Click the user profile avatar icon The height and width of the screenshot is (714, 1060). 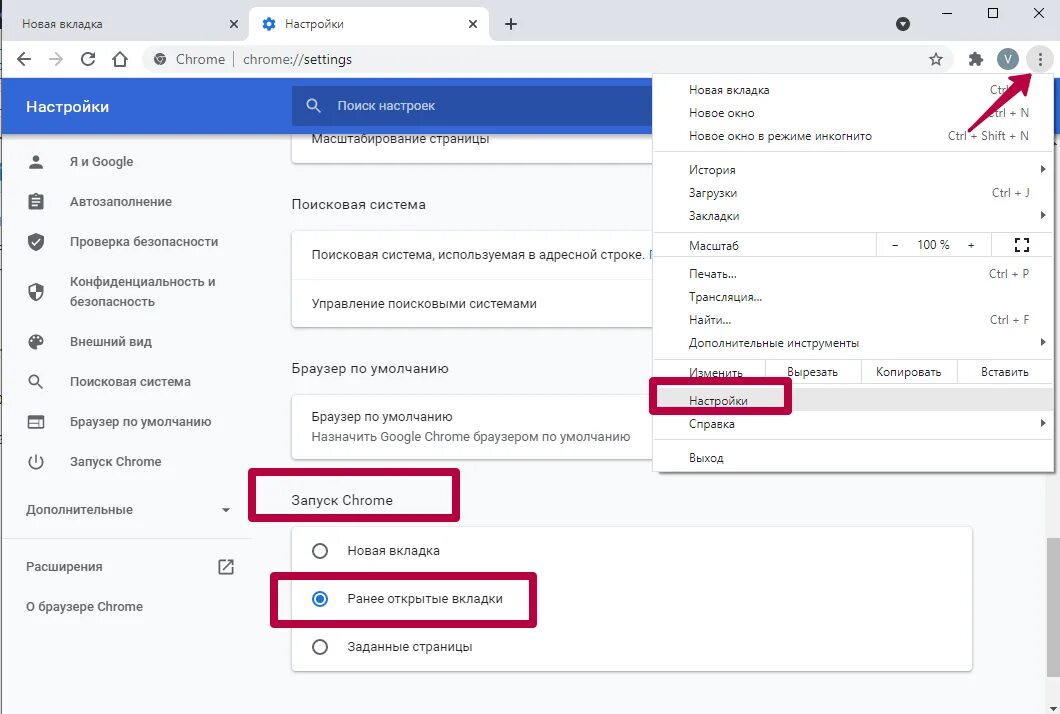[1008, 59]
